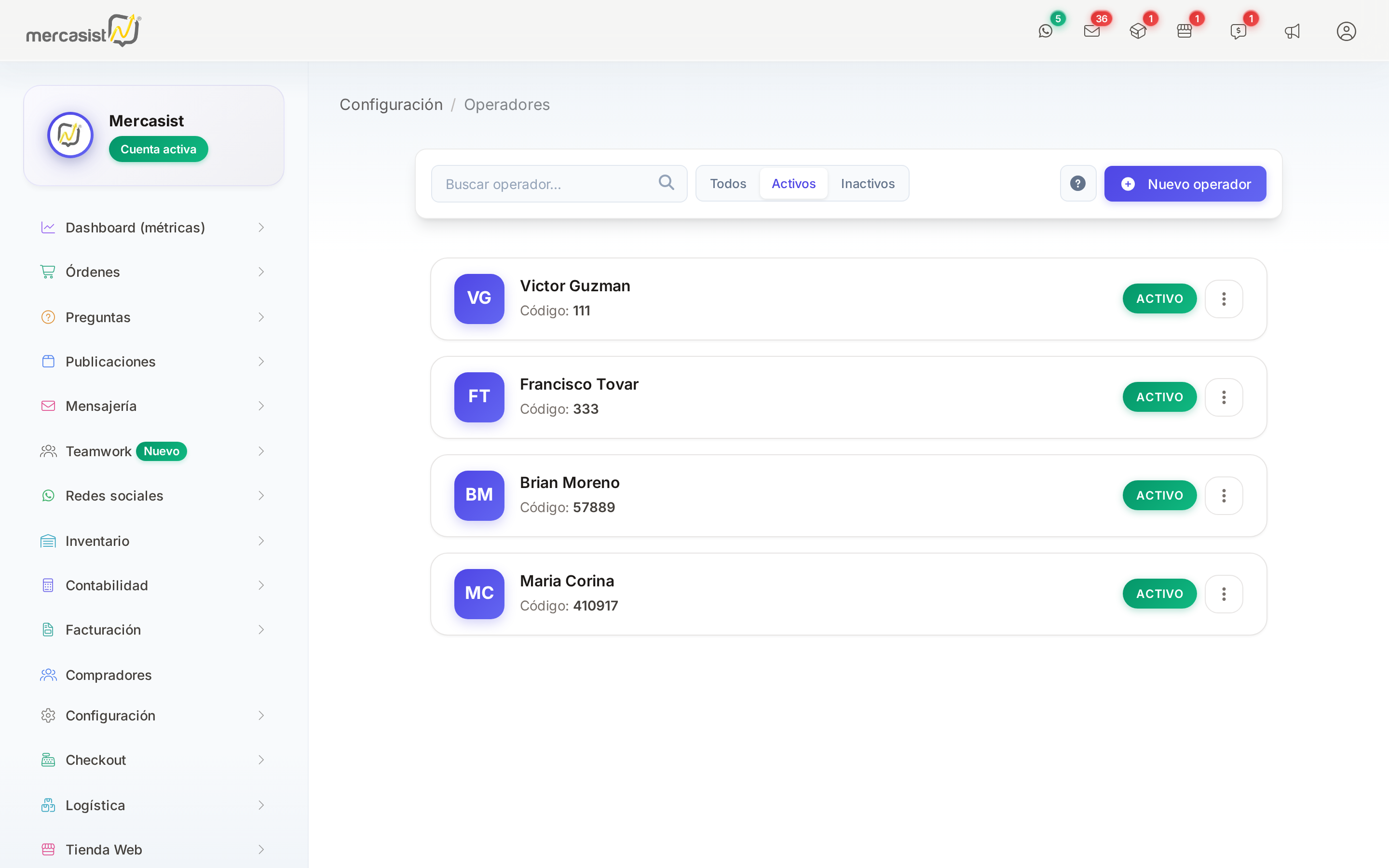Click the Redes sociales WhatsApp icon
The height and width of the screenshot is (868, 1389).
tap(48, 495)
